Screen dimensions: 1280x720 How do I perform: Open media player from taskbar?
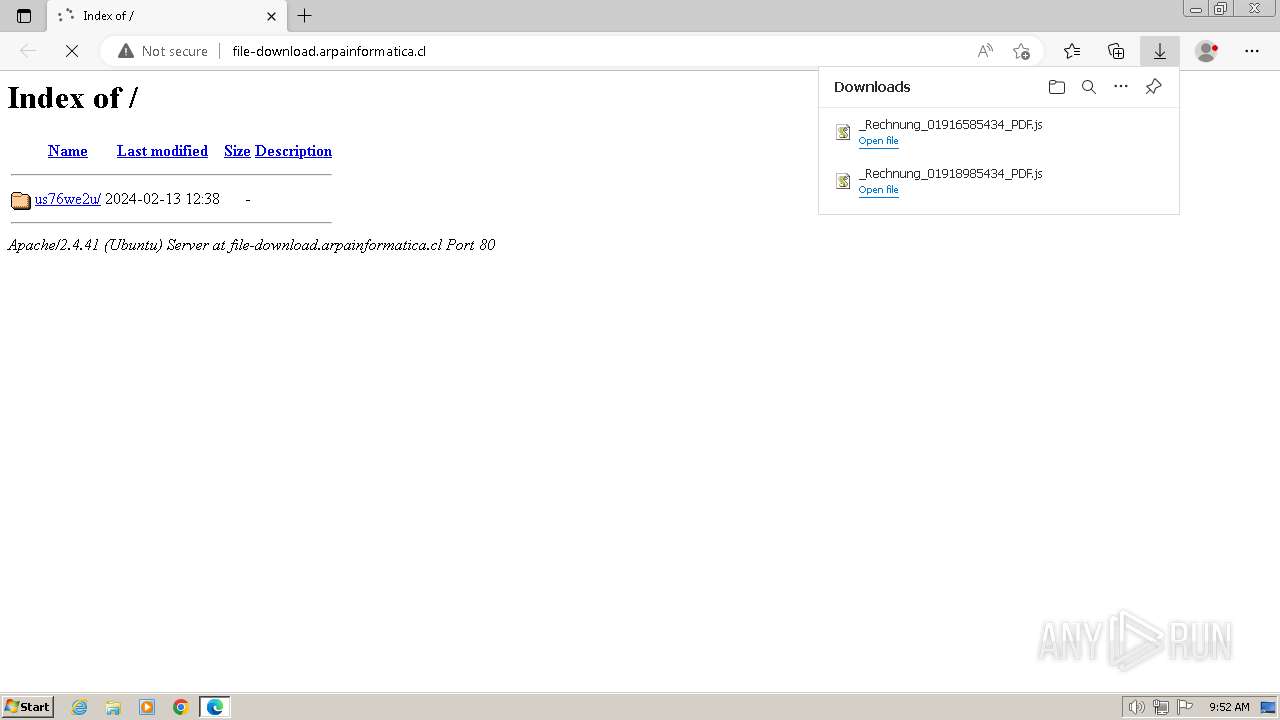point(147,707)
